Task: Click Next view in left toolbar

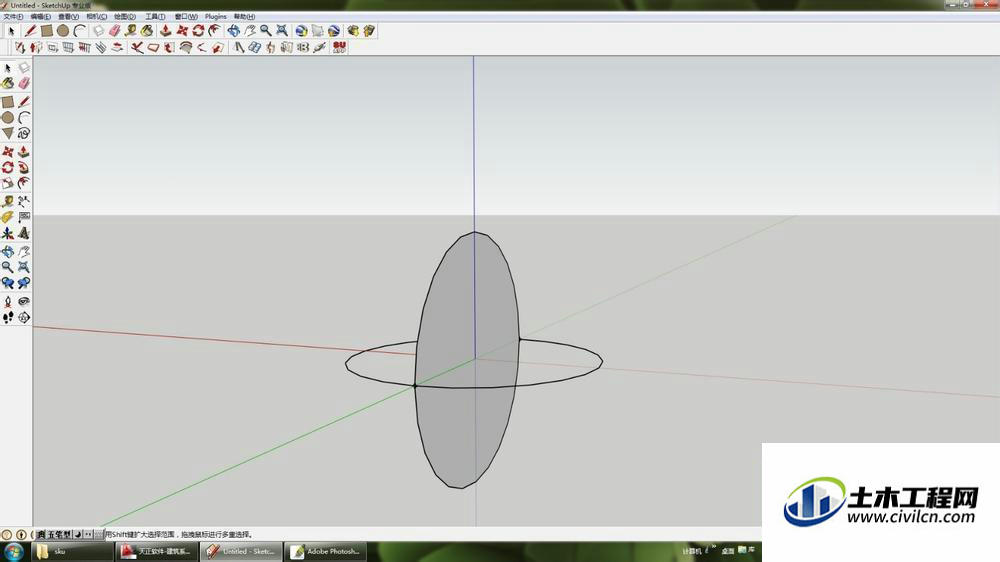Action: (24, 283)
